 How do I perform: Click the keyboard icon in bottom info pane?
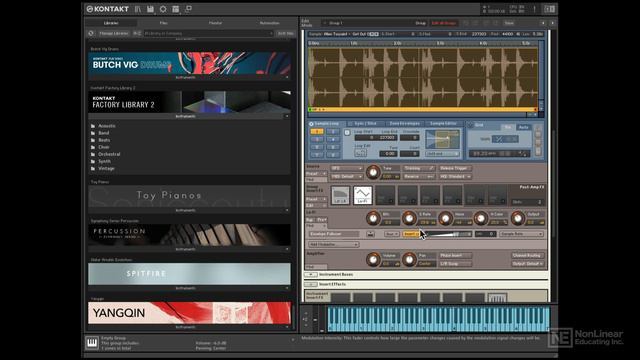pos(92,342)
